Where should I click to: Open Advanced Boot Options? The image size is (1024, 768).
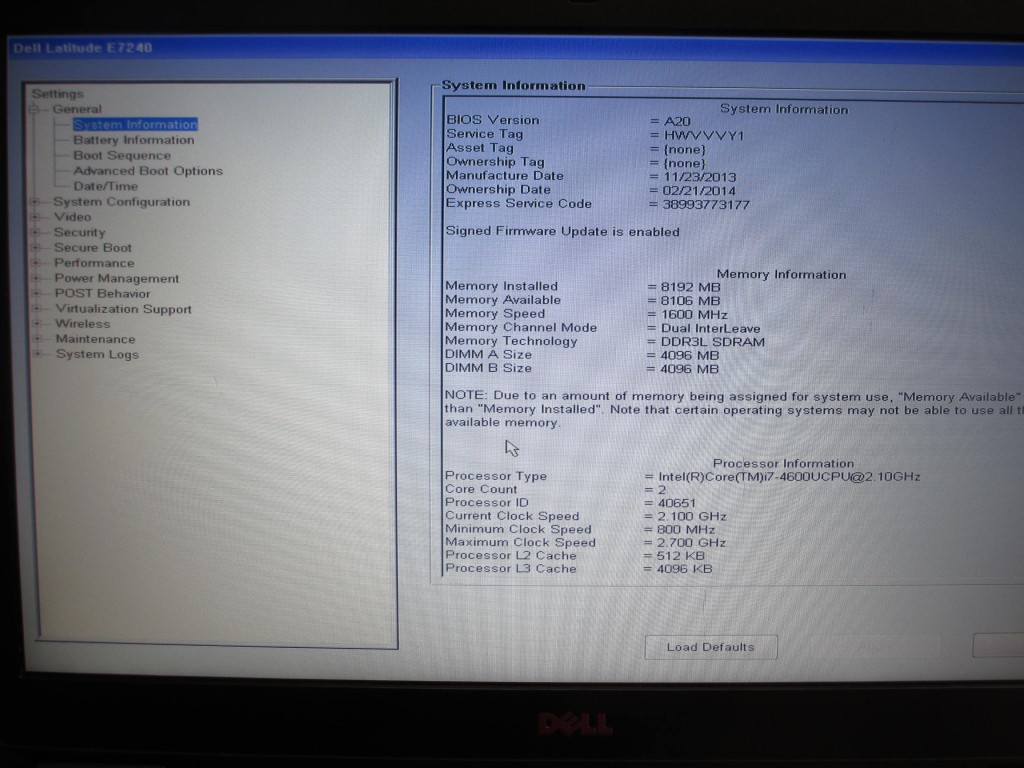148,170
